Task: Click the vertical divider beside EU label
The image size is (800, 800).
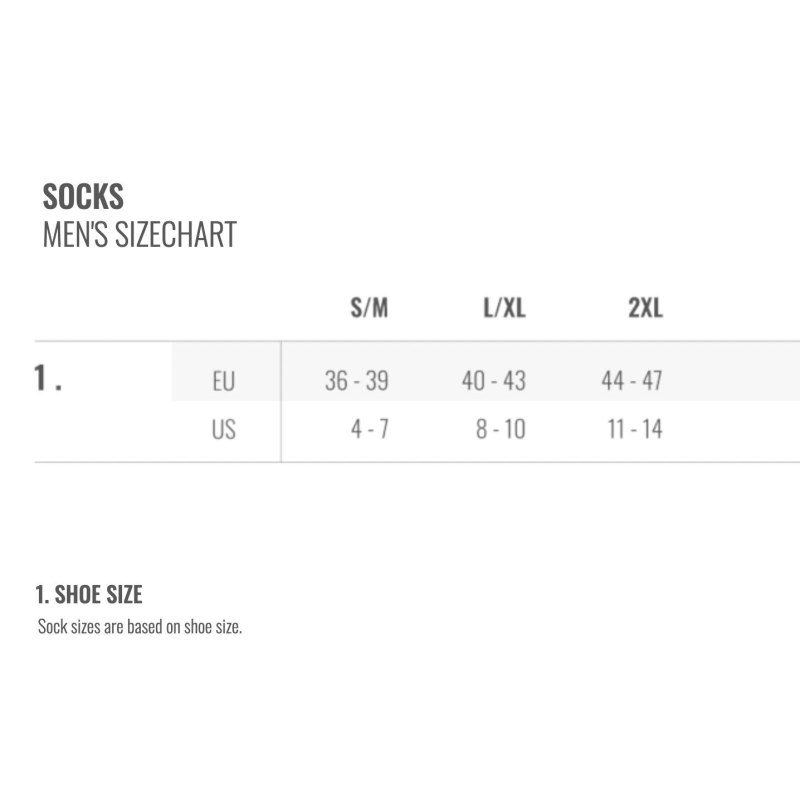Action: click(x=281, y=402)
